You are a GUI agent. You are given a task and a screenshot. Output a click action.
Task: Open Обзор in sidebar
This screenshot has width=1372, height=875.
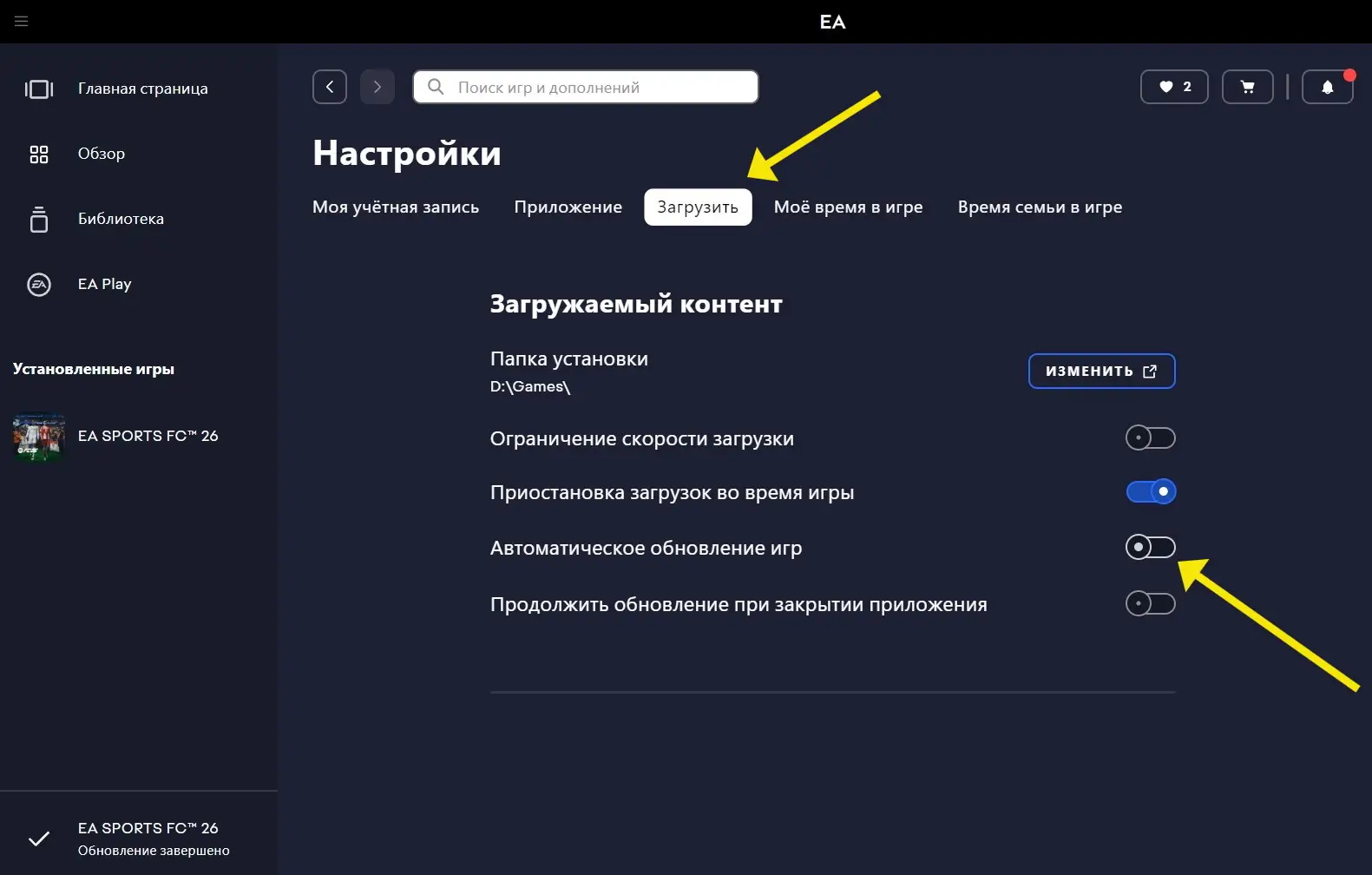pos(102,154)
